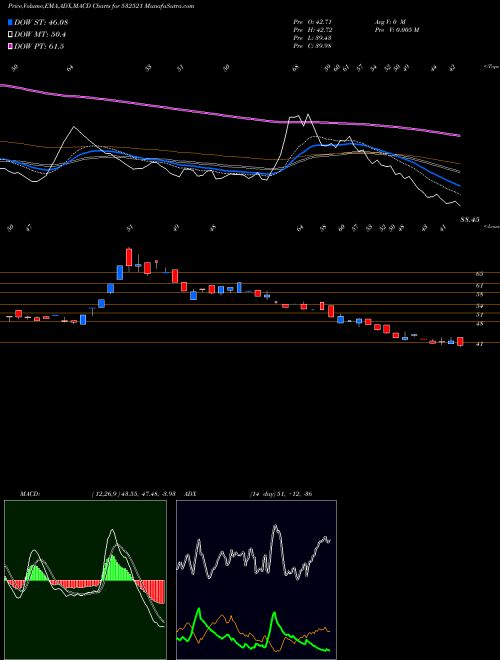Image resolution: width=500 pixels, height=660 pixels.
Task: Click the white DOW MT legend swatch
Action: pos(11,35)
